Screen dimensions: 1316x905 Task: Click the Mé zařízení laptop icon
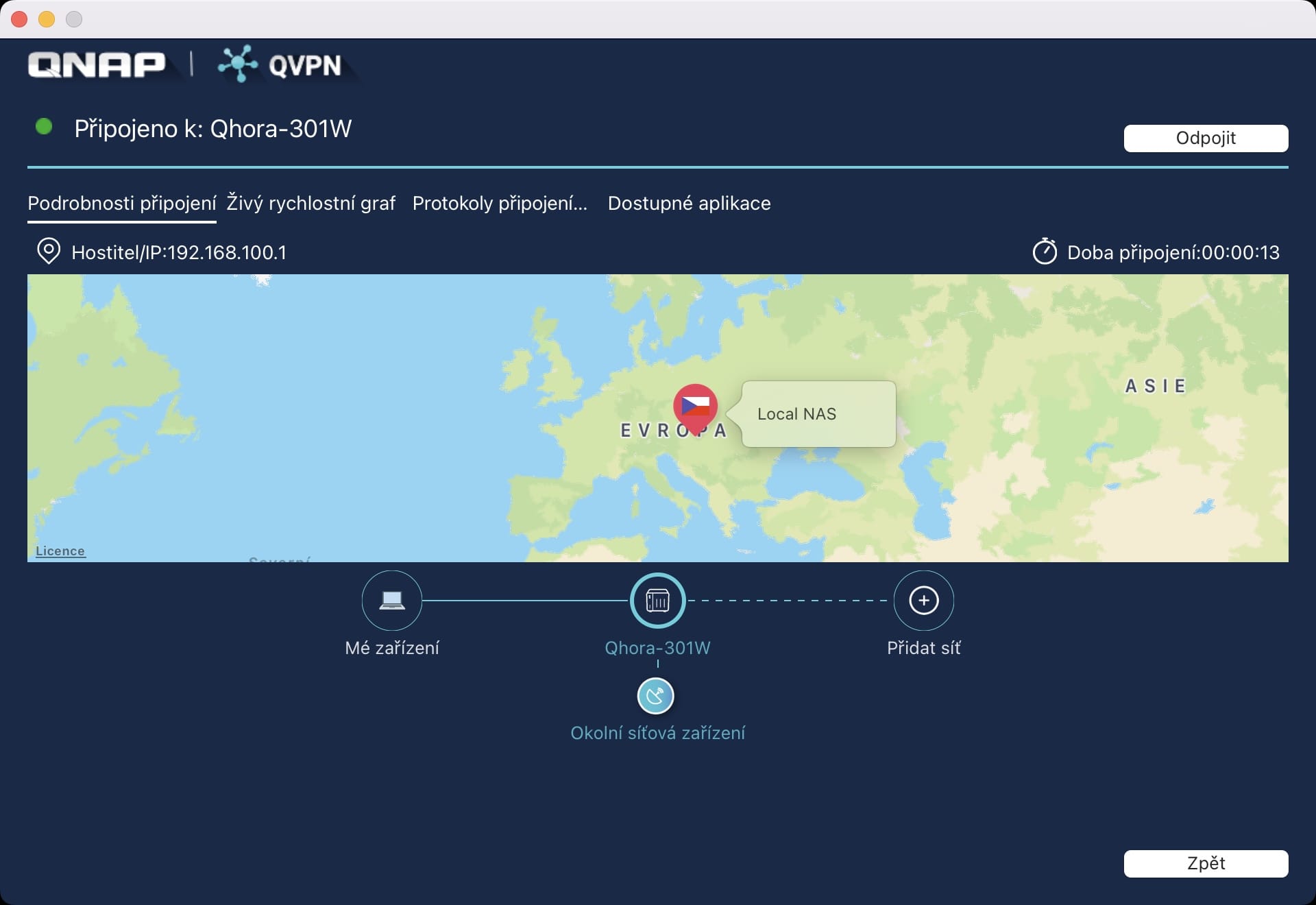pos(391,601)
